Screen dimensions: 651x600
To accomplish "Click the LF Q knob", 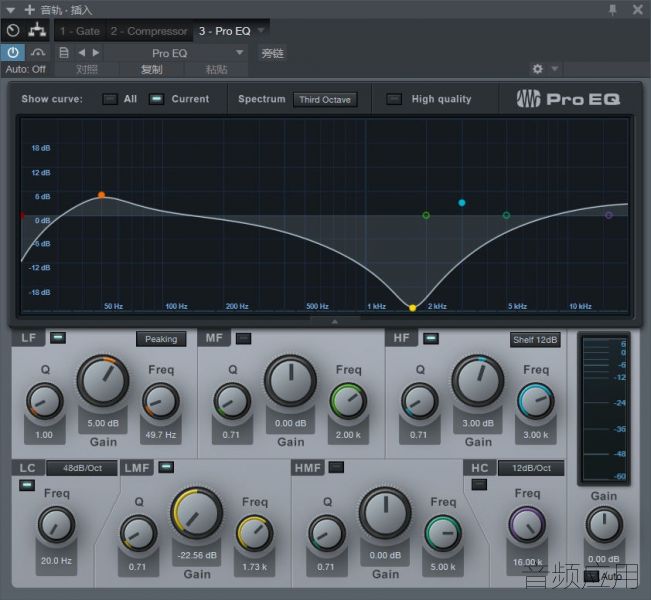I will (x=44, y=402).
